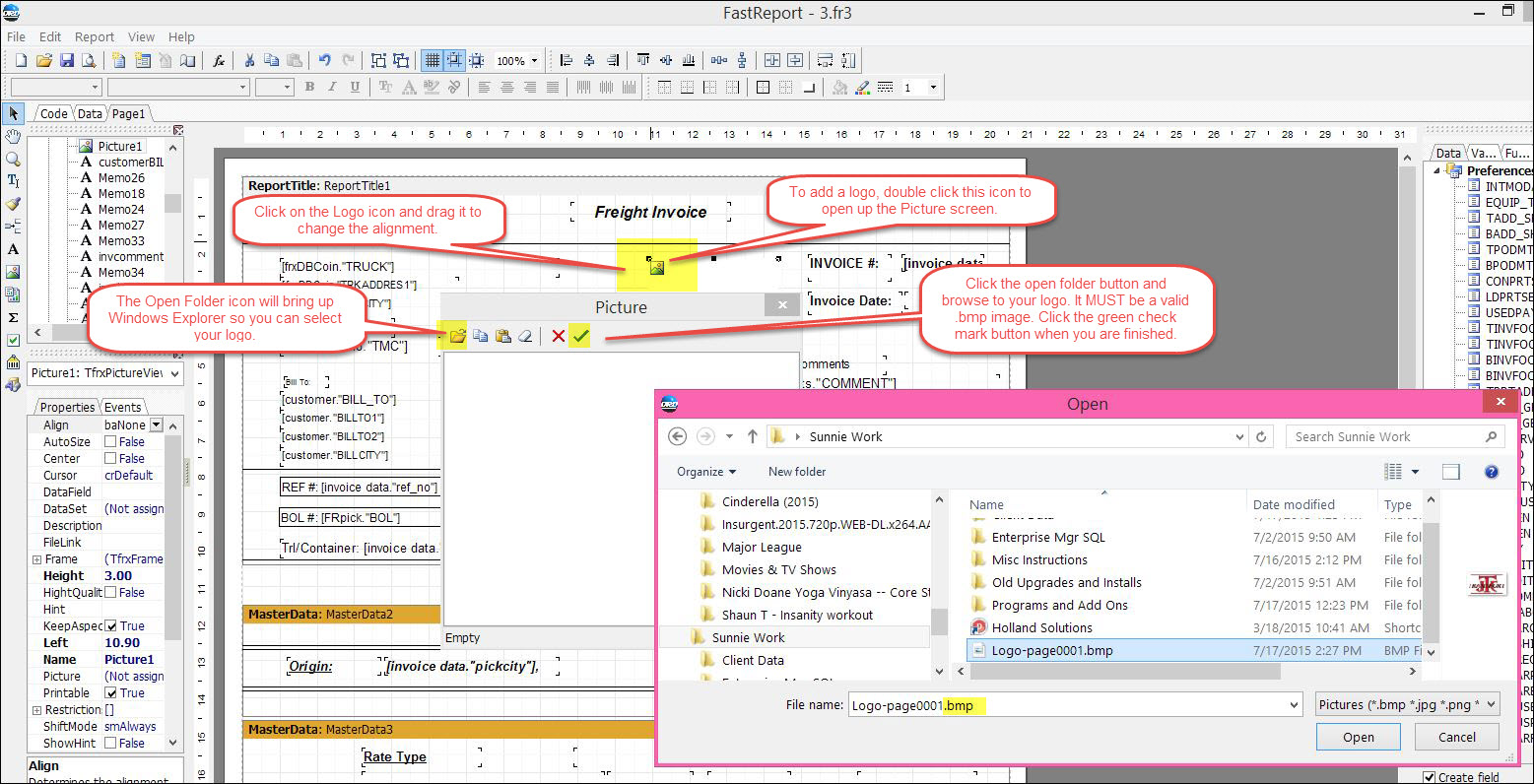Select the Hand tool in the left toolbar
The height and width of the screenshot is (784, 1534).
click(13, 136)
